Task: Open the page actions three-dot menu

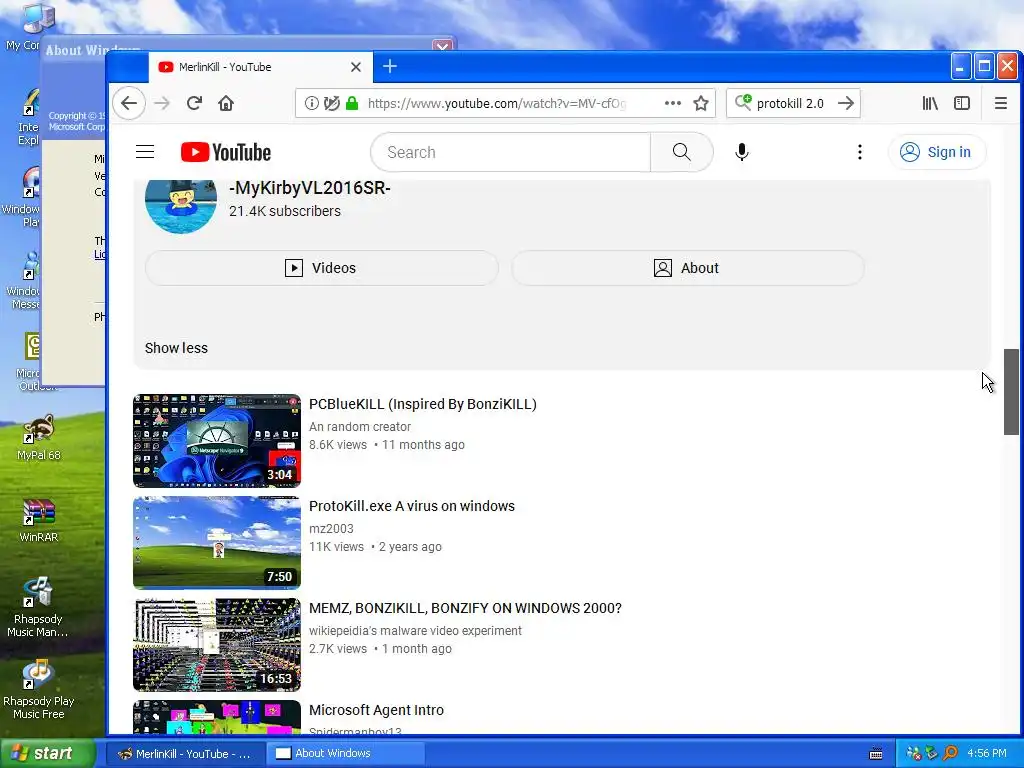Action: (673, 103)
